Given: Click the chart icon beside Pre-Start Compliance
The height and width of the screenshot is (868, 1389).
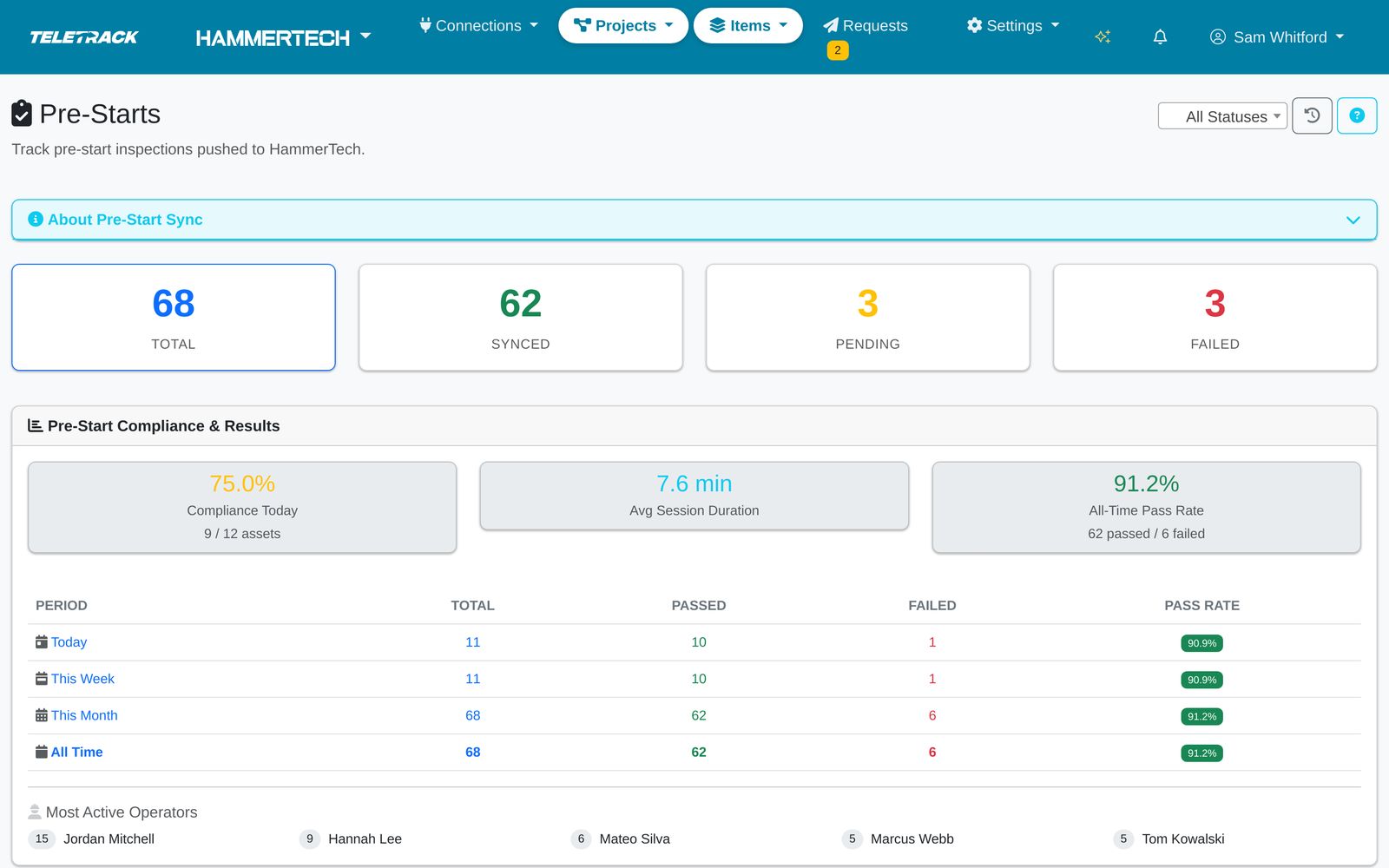Looking at the screenshot, I should click(x=36, y=425).
